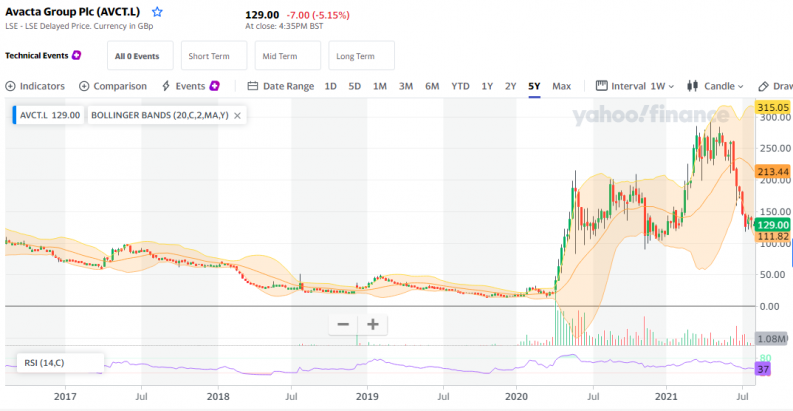793x411 pixels.
Task: Click the RSI (14,C) indicator label
Action: tap(45, 363)
